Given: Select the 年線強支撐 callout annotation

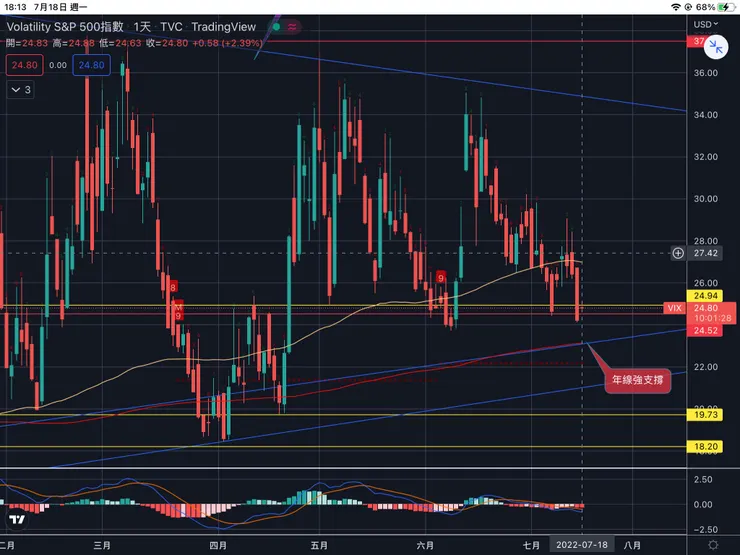Looking at the screenshot, I should tap(638, 380).
